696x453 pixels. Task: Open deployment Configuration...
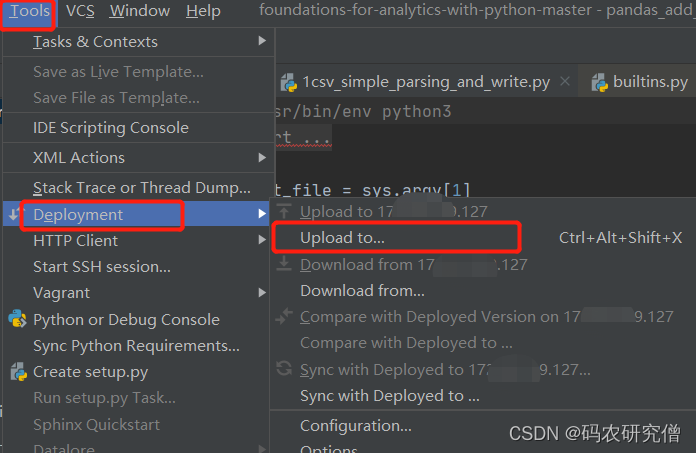(482, 426)
